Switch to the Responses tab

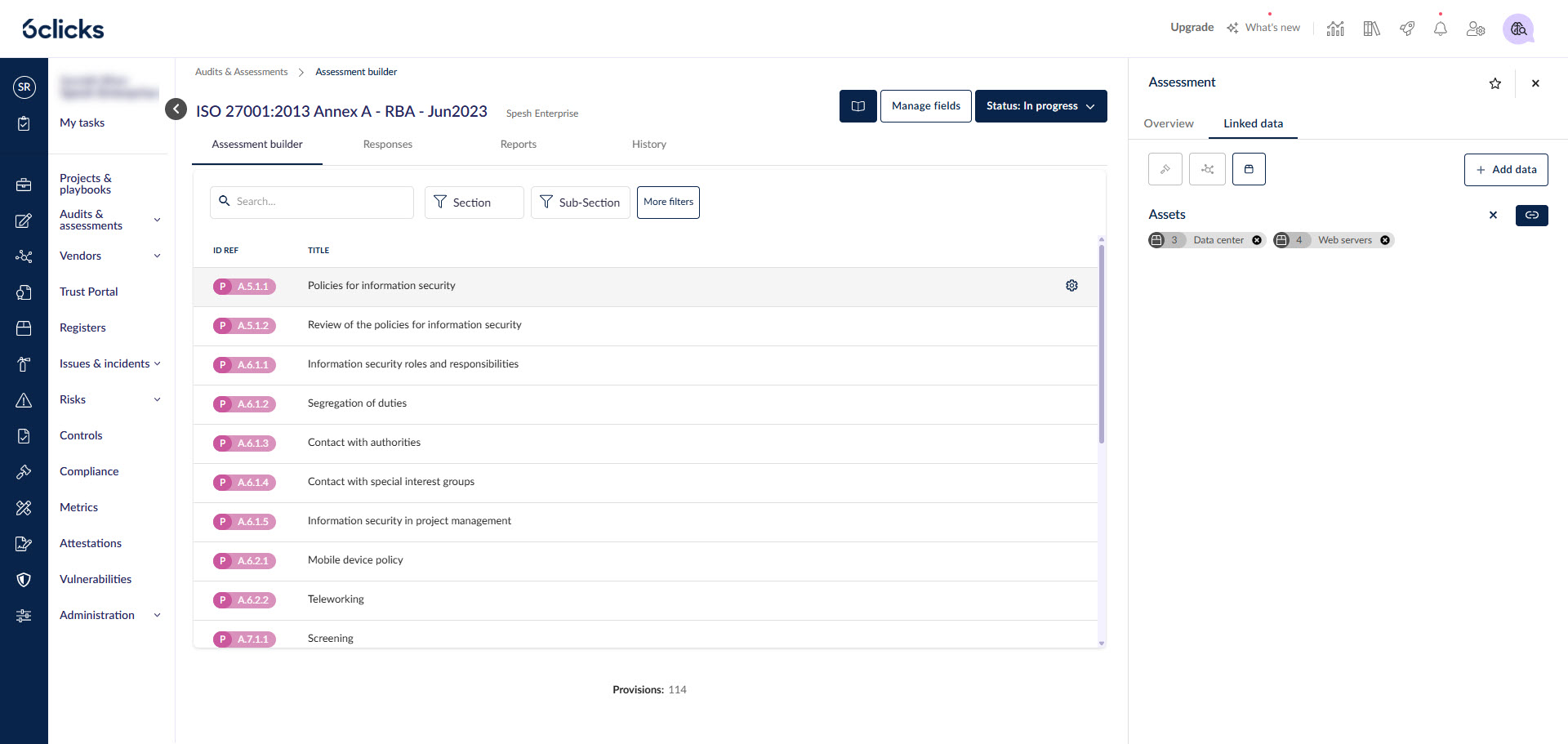click(x=387, y=144)
